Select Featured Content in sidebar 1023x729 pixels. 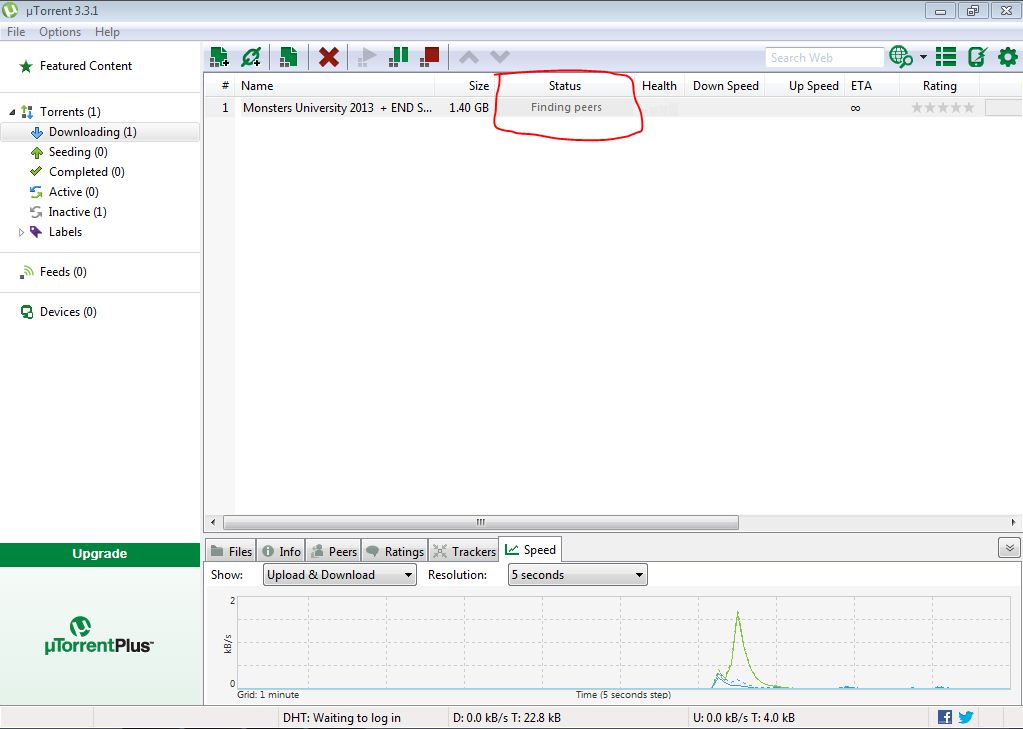click(x=85, y=66)
